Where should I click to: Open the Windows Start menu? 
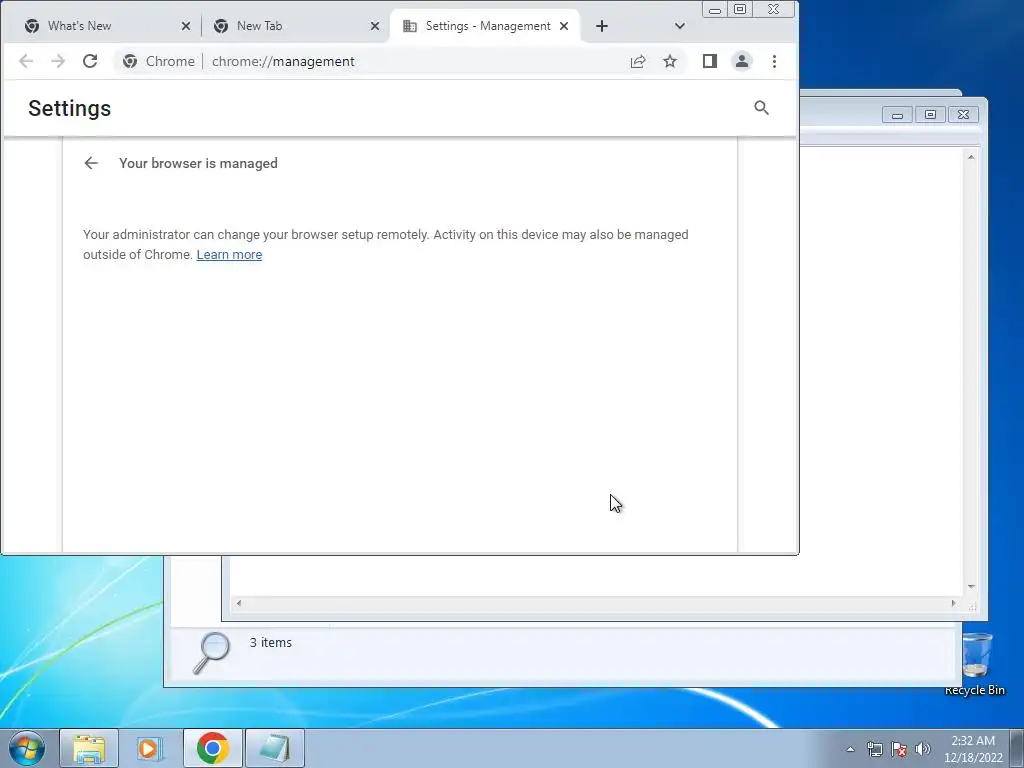coord(27,748)
